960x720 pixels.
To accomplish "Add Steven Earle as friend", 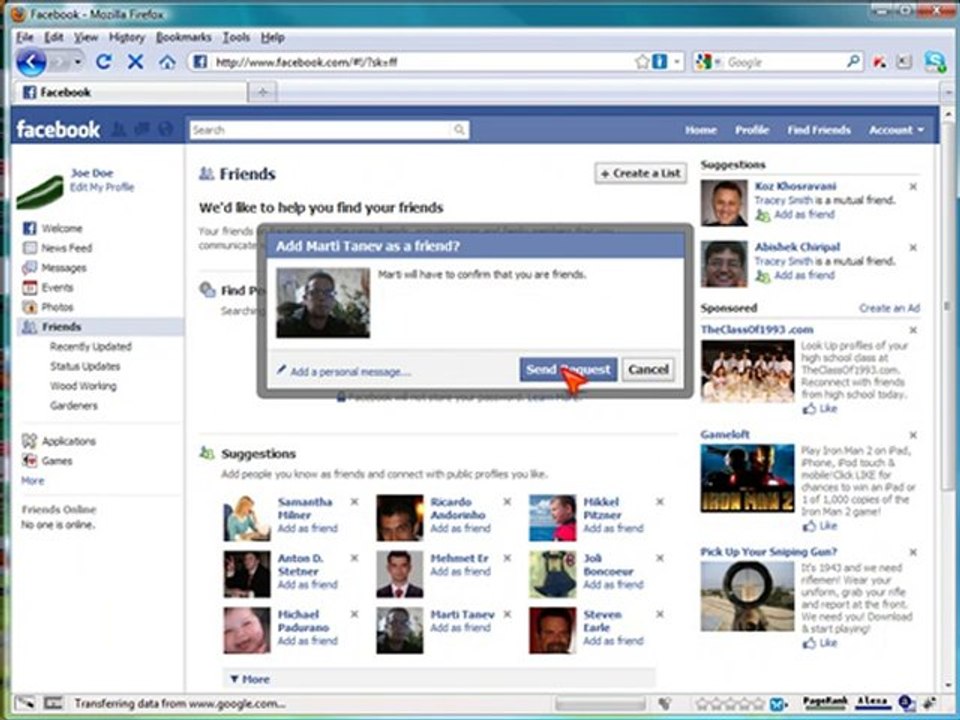I will coord(613,641).
